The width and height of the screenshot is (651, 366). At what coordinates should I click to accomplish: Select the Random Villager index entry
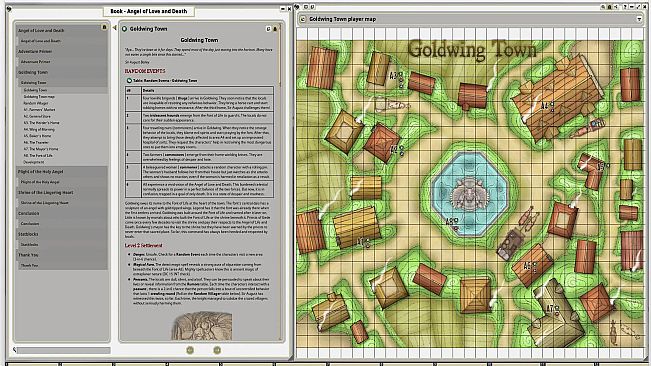coord(36,103)
